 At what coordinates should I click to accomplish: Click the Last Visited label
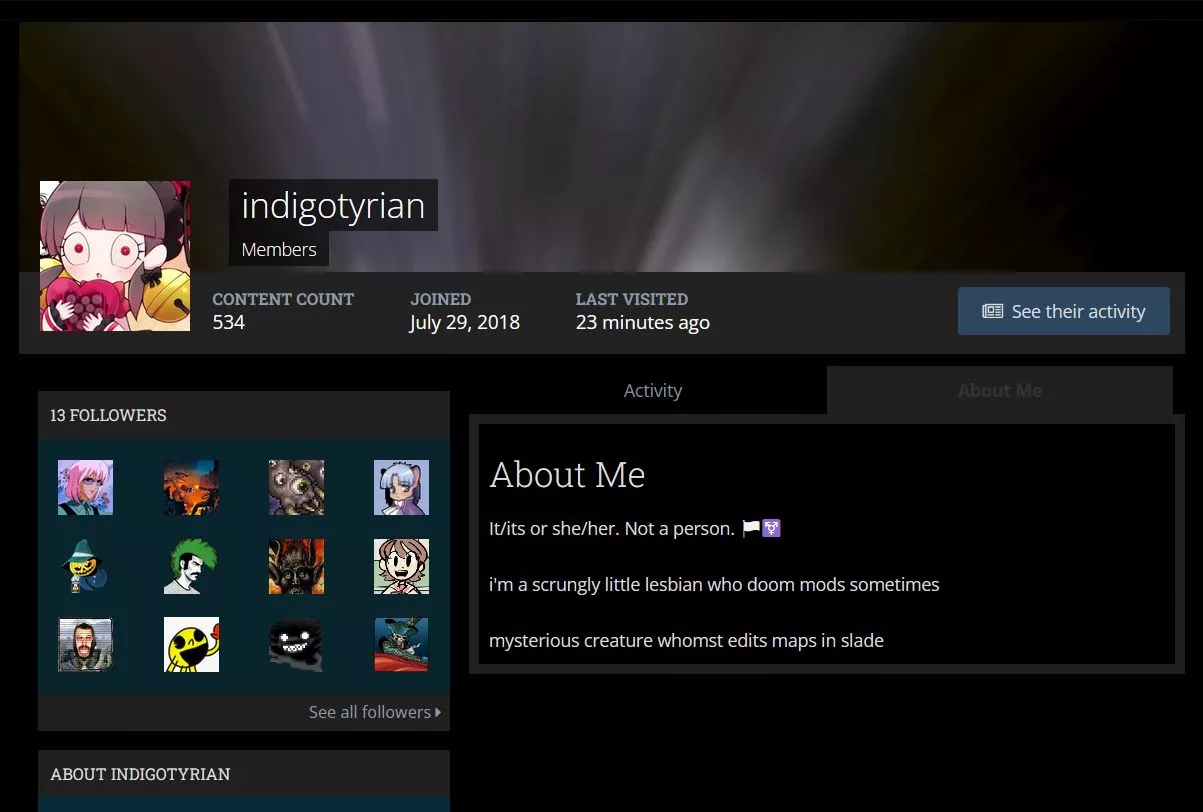tap(632, 299)
